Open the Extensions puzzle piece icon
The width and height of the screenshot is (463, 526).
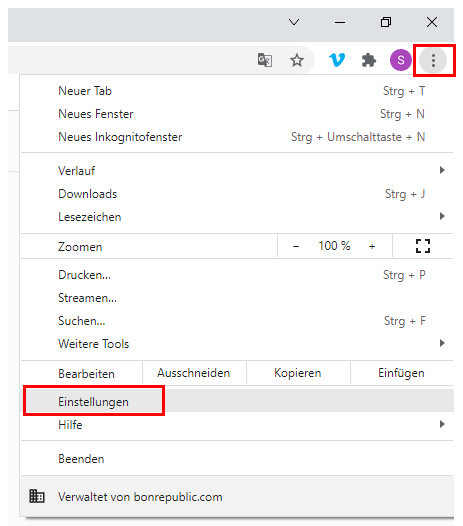pos(369,60)
